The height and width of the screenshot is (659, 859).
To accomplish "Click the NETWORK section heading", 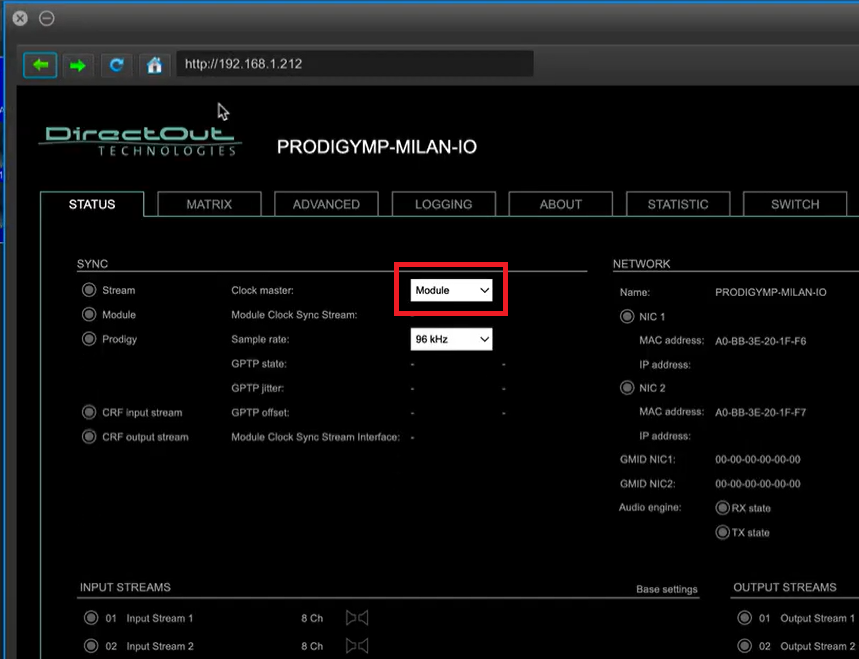I will click(x=642, y=264).
